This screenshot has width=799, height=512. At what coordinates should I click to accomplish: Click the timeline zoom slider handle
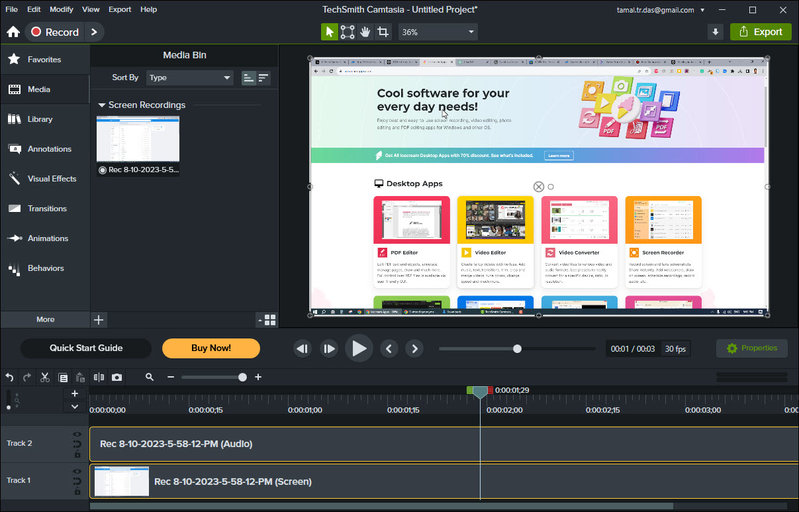click(243, 378)
